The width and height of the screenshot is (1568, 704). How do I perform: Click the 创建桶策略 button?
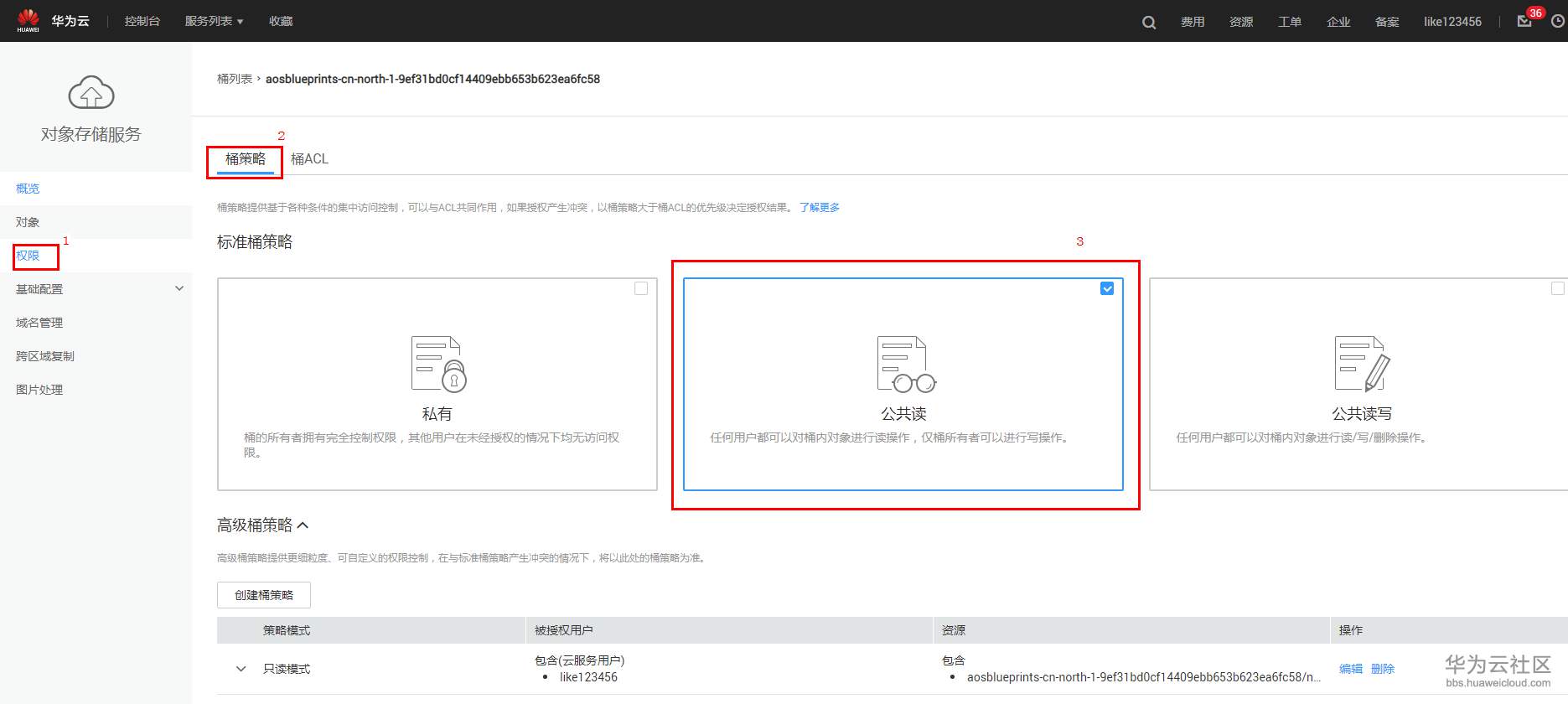(264, 595)
